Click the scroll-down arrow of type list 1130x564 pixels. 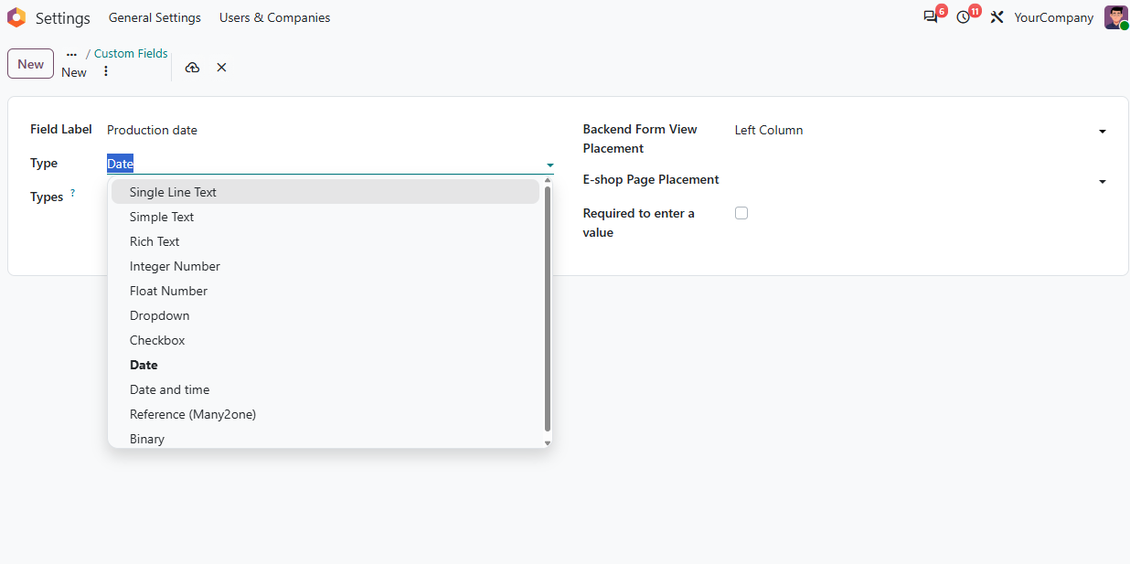tap(548, 443)
